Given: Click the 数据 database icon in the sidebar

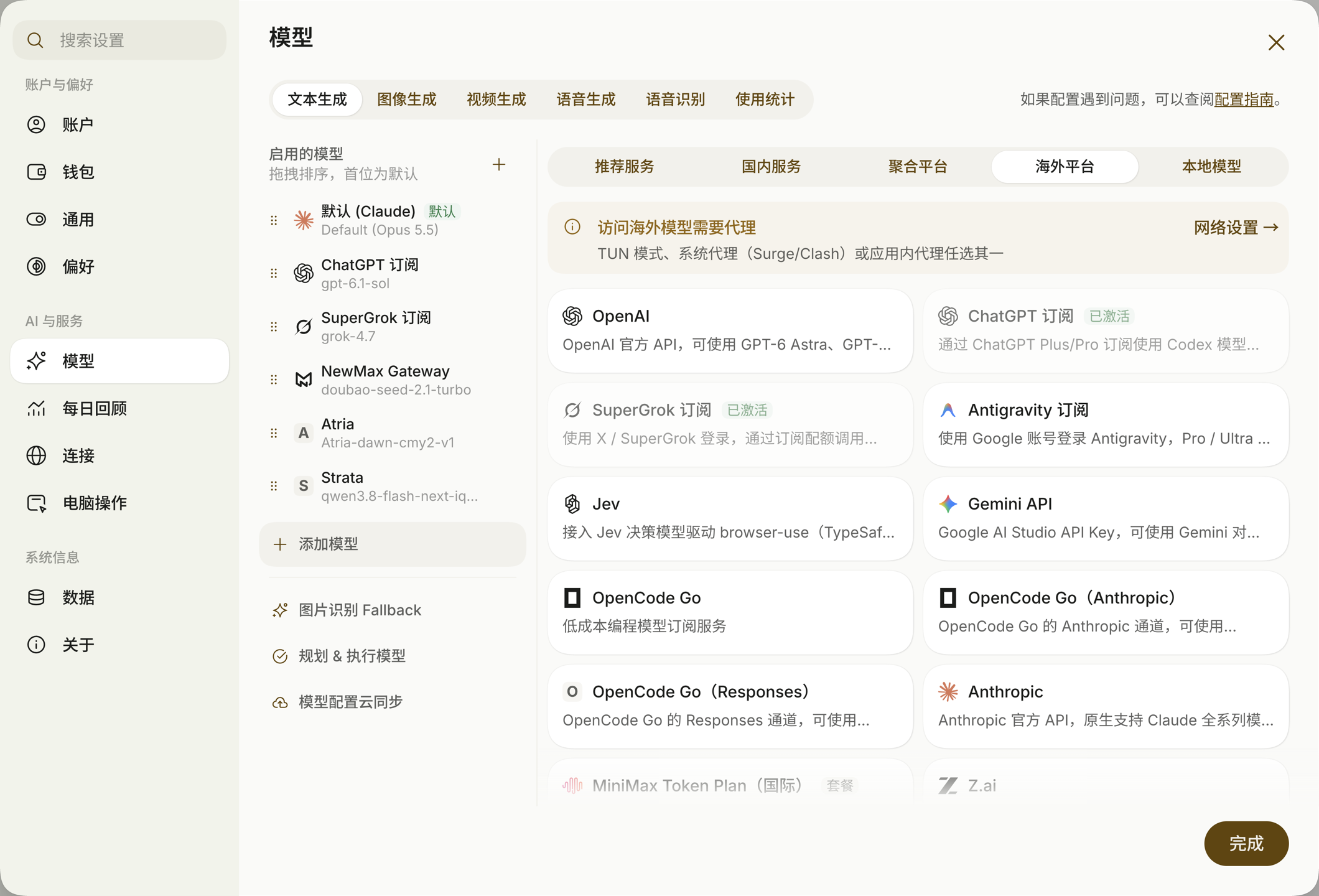Looking at the screenshot, I should coord(36,597).
